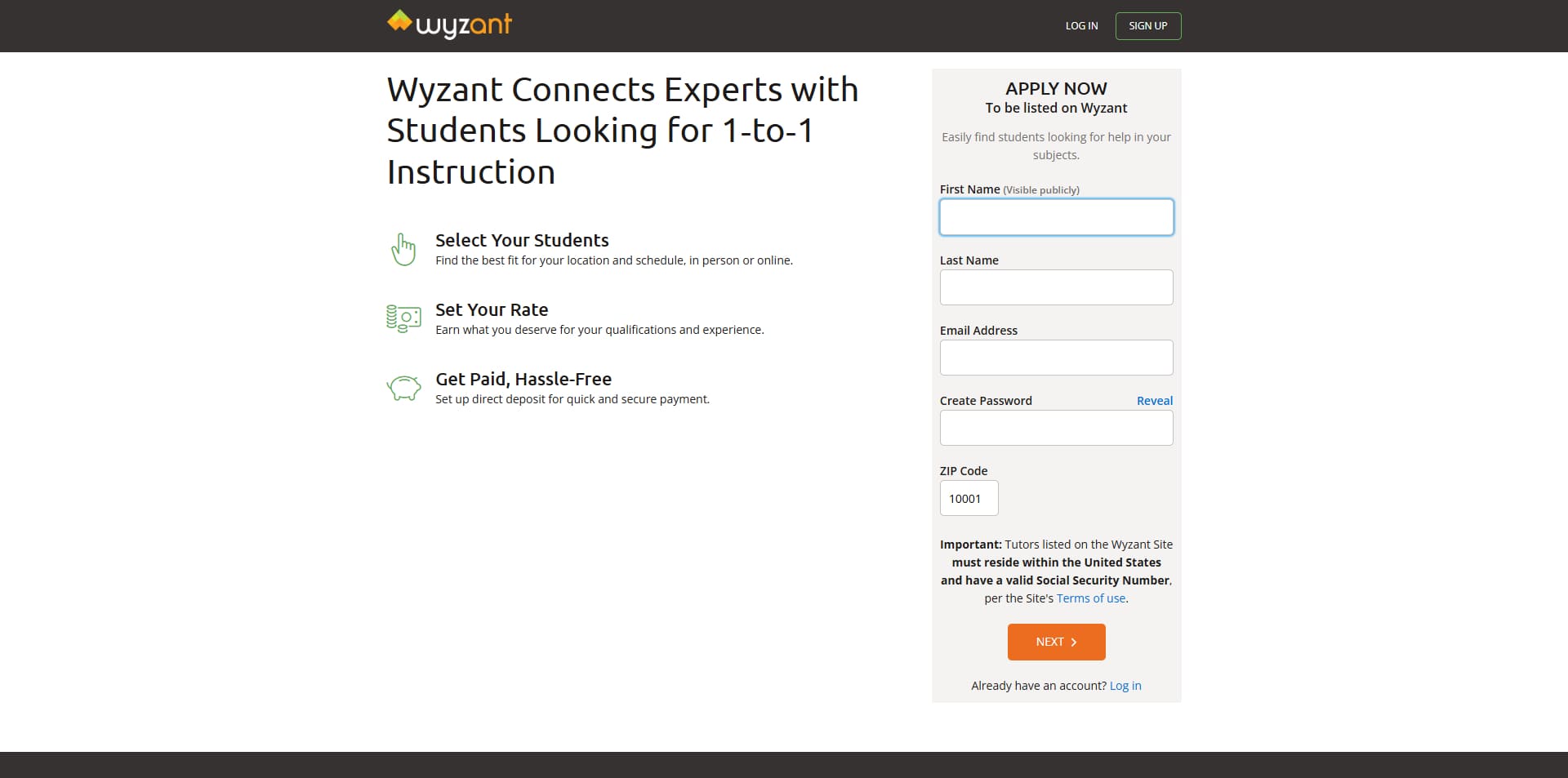Focus the First Name input field
The image size is (1568, 778).
1057,217
